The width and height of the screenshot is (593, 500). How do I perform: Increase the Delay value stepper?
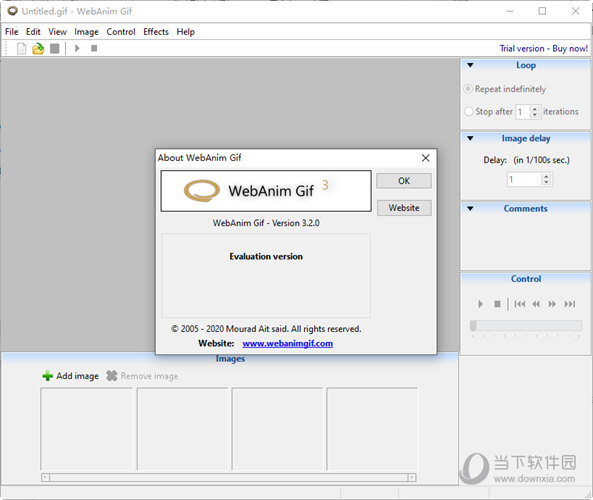pyautogui.click(x=546, y=177)
